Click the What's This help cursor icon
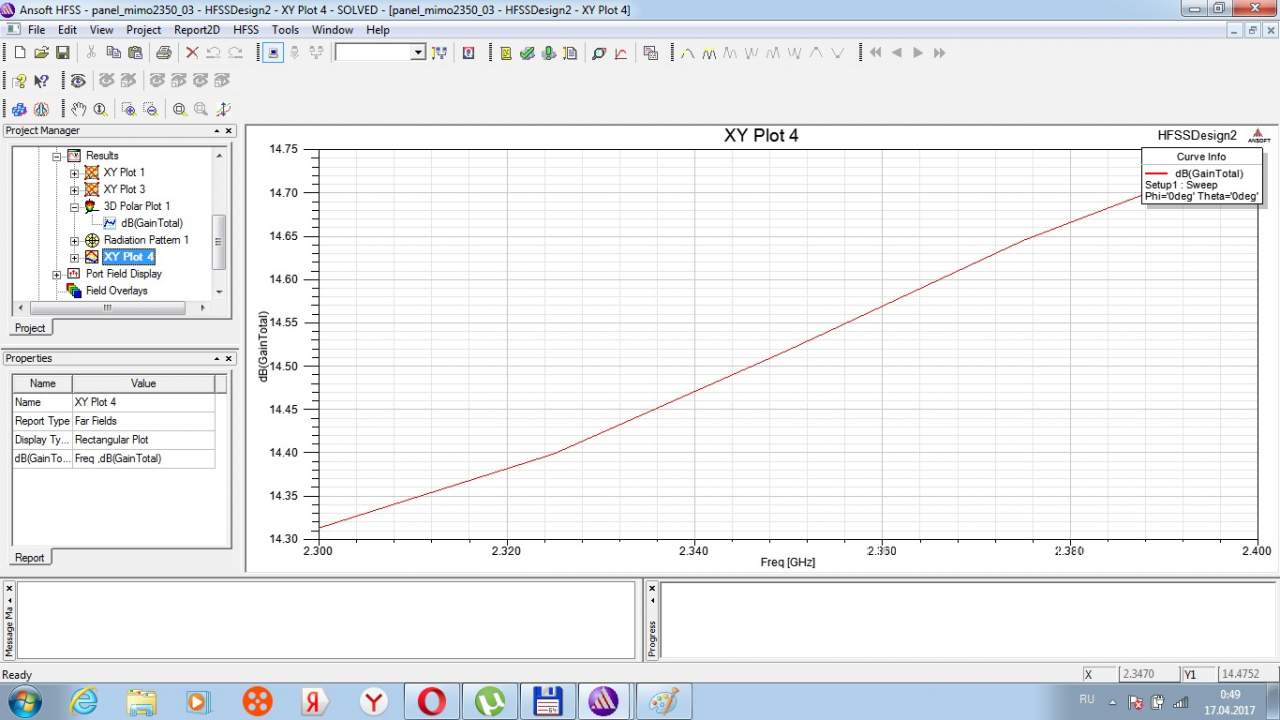The width and height of the screenshot is (1280, 720). [x=41, y=81]
